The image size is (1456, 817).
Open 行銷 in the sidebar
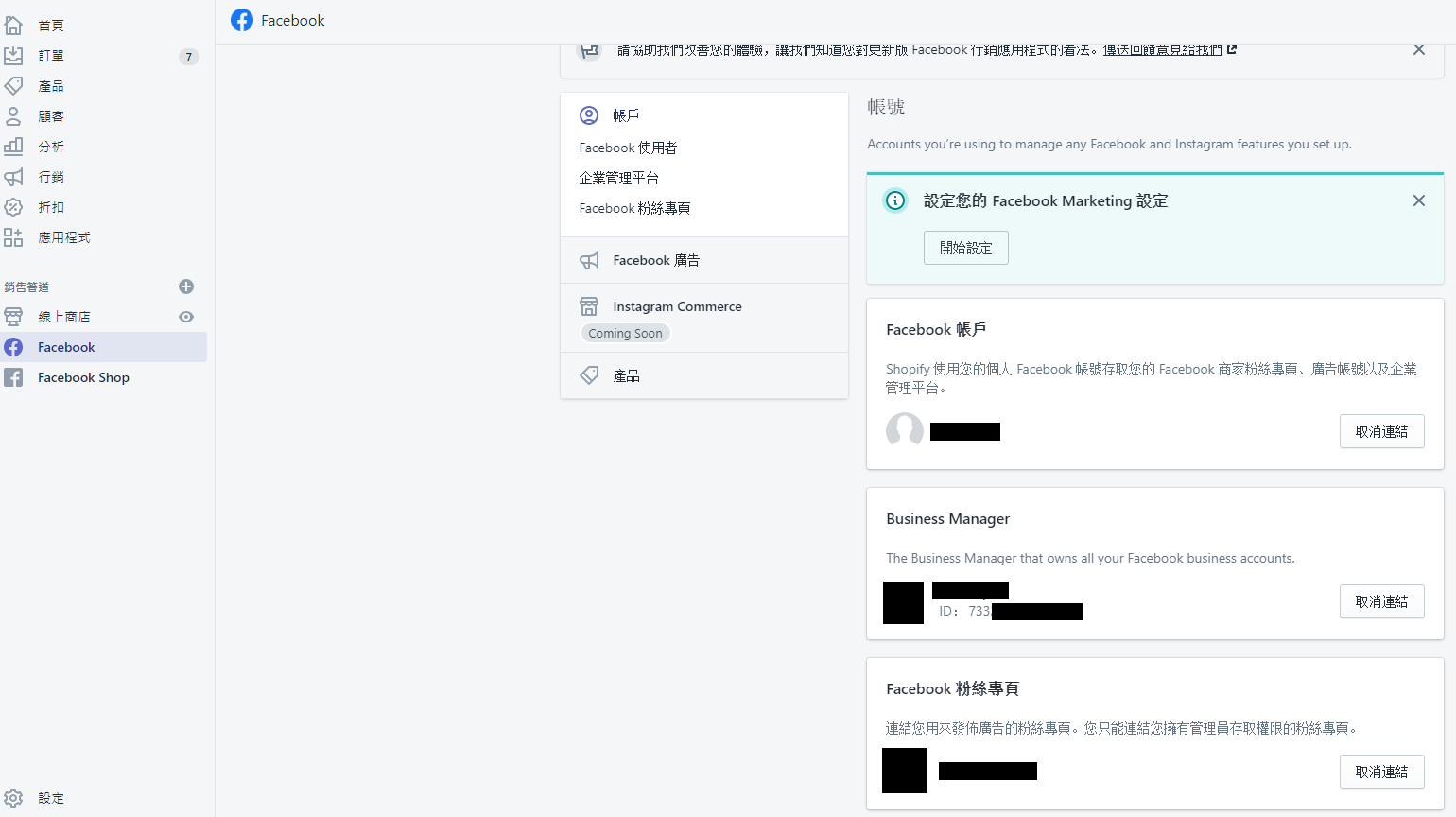[x=51, y=177]
